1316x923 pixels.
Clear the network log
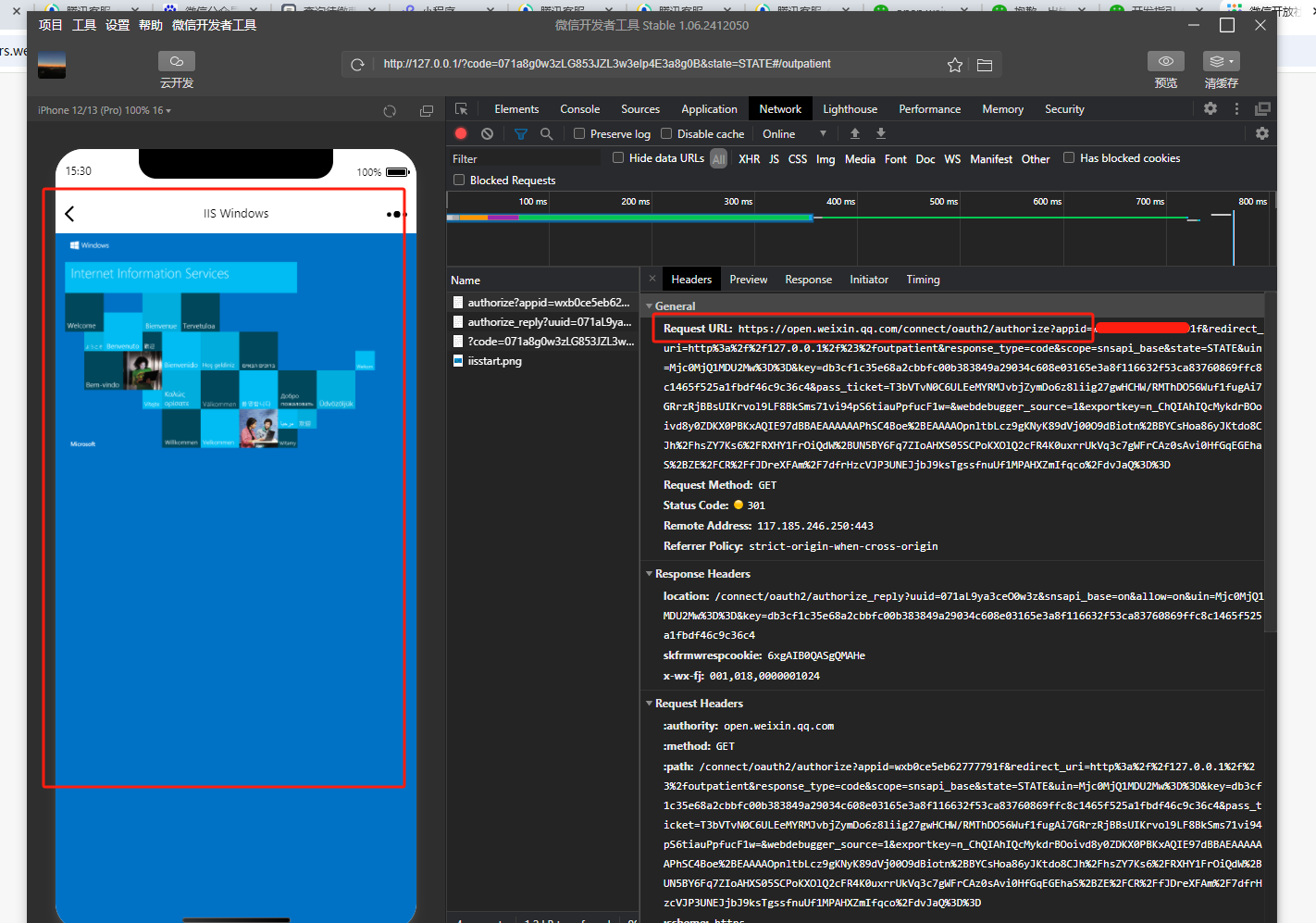point(488,133)
